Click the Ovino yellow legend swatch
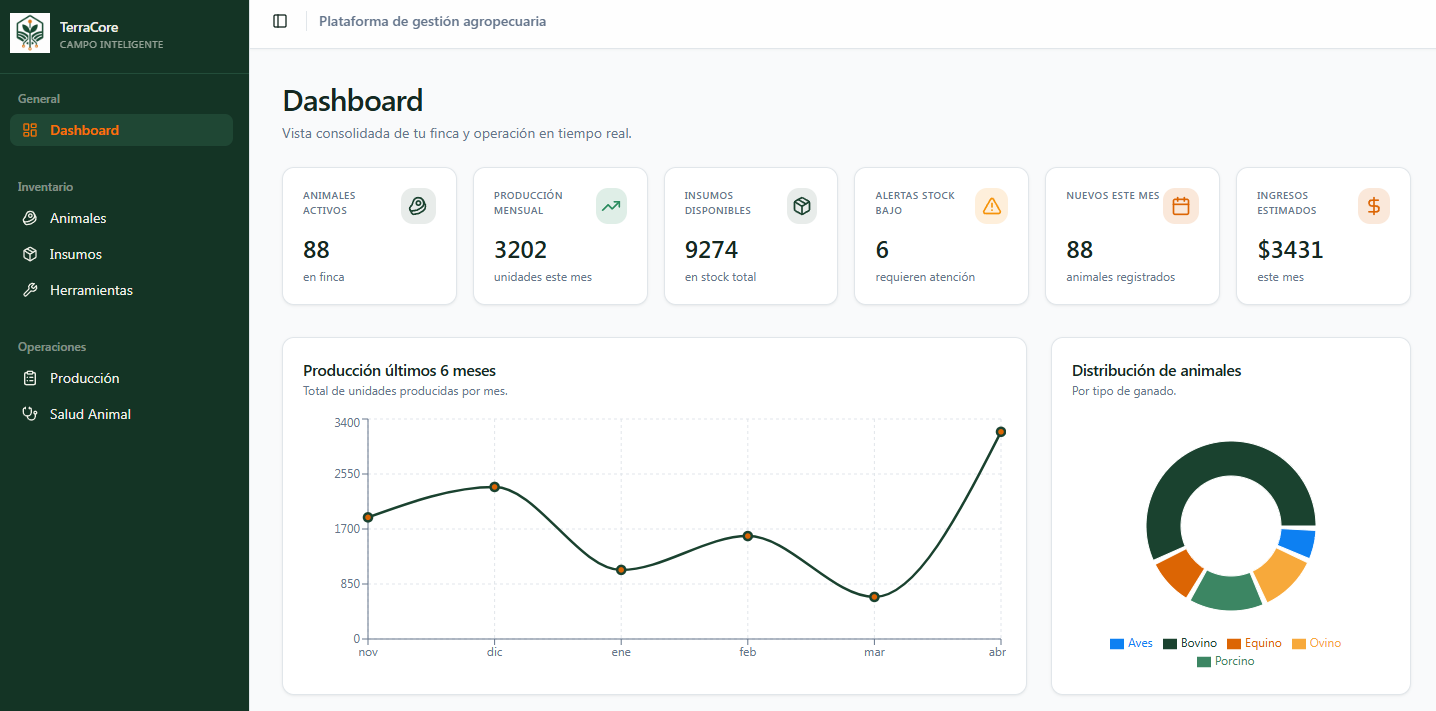1436x711 pixels. [1299, 644]
